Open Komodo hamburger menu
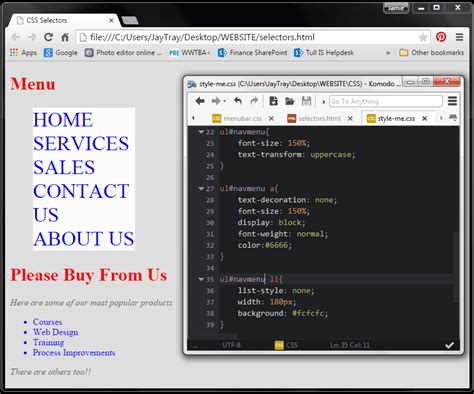Image resolution: width=474 pixels, height=394 pixels. [452, 101]
